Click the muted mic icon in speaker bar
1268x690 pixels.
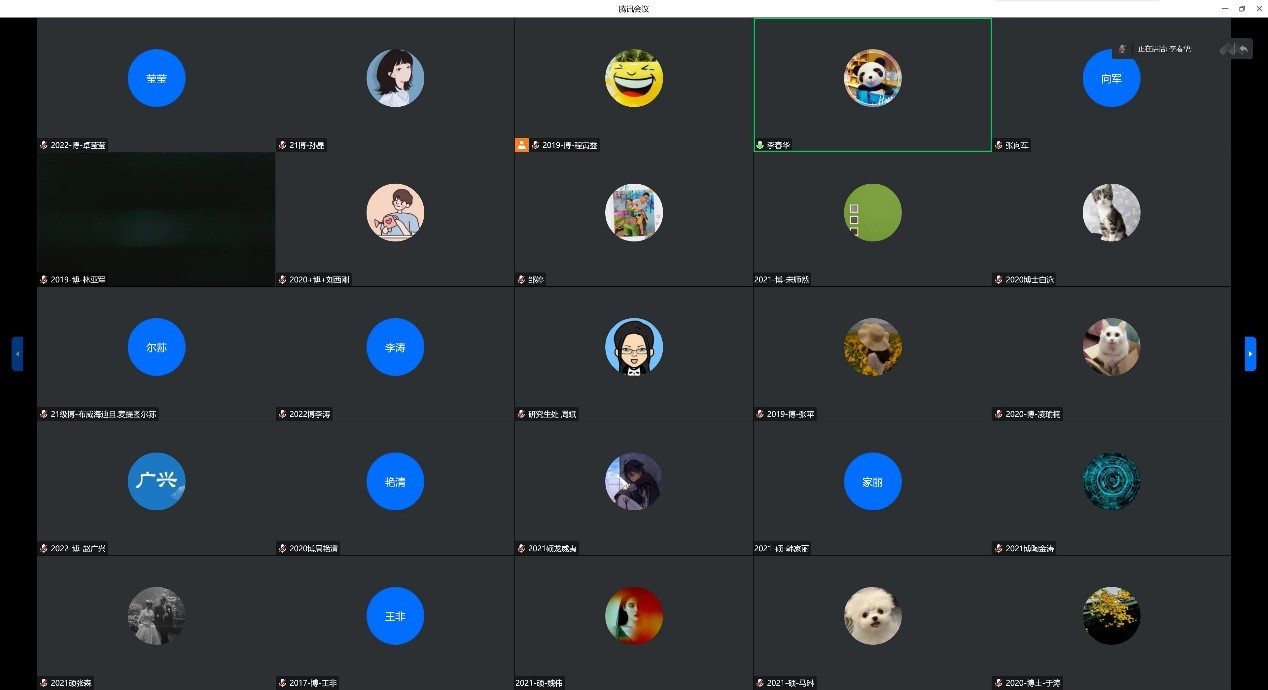[x=1122, y=49]
